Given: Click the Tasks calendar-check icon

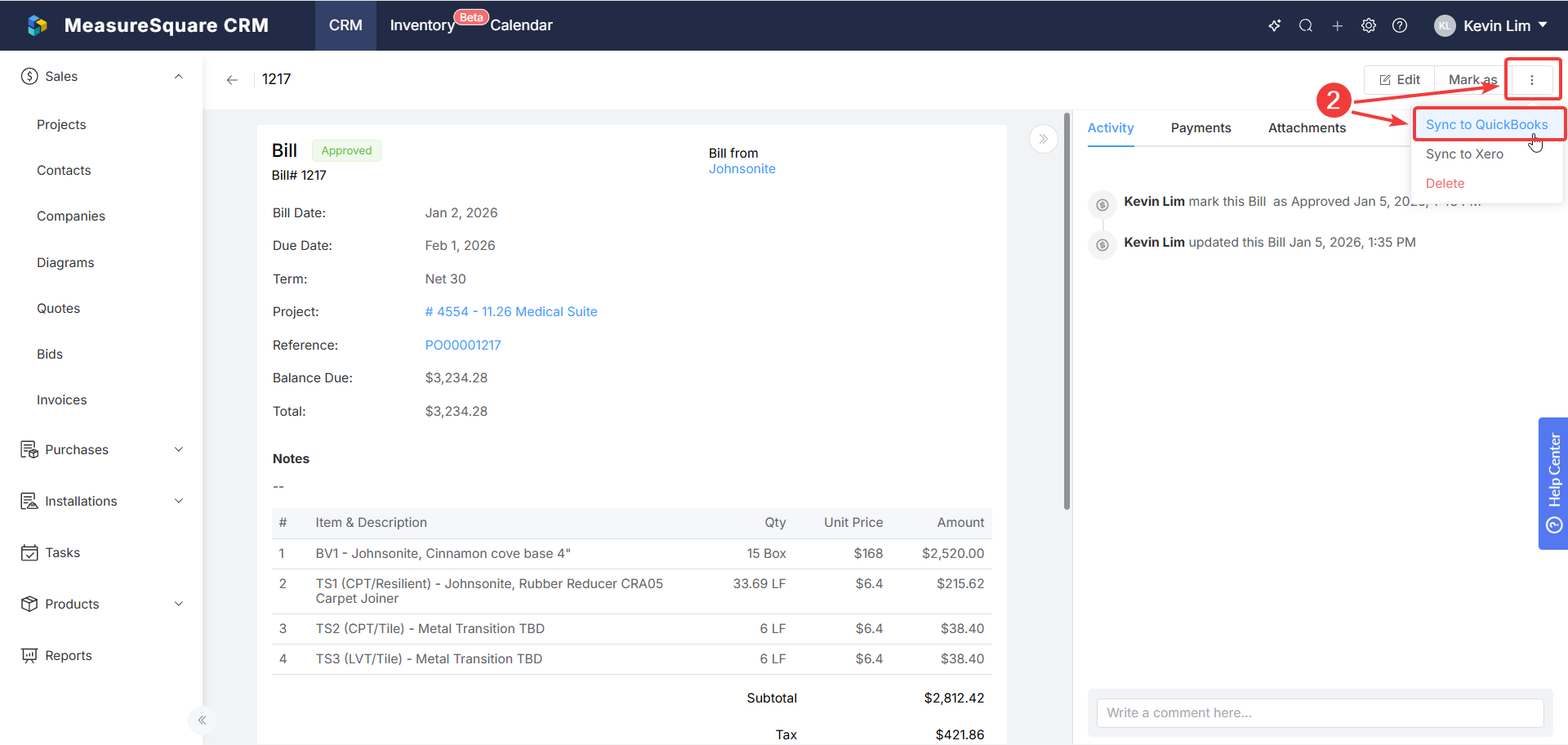Looking at the screenshot, I should click(x=29, y=552).
